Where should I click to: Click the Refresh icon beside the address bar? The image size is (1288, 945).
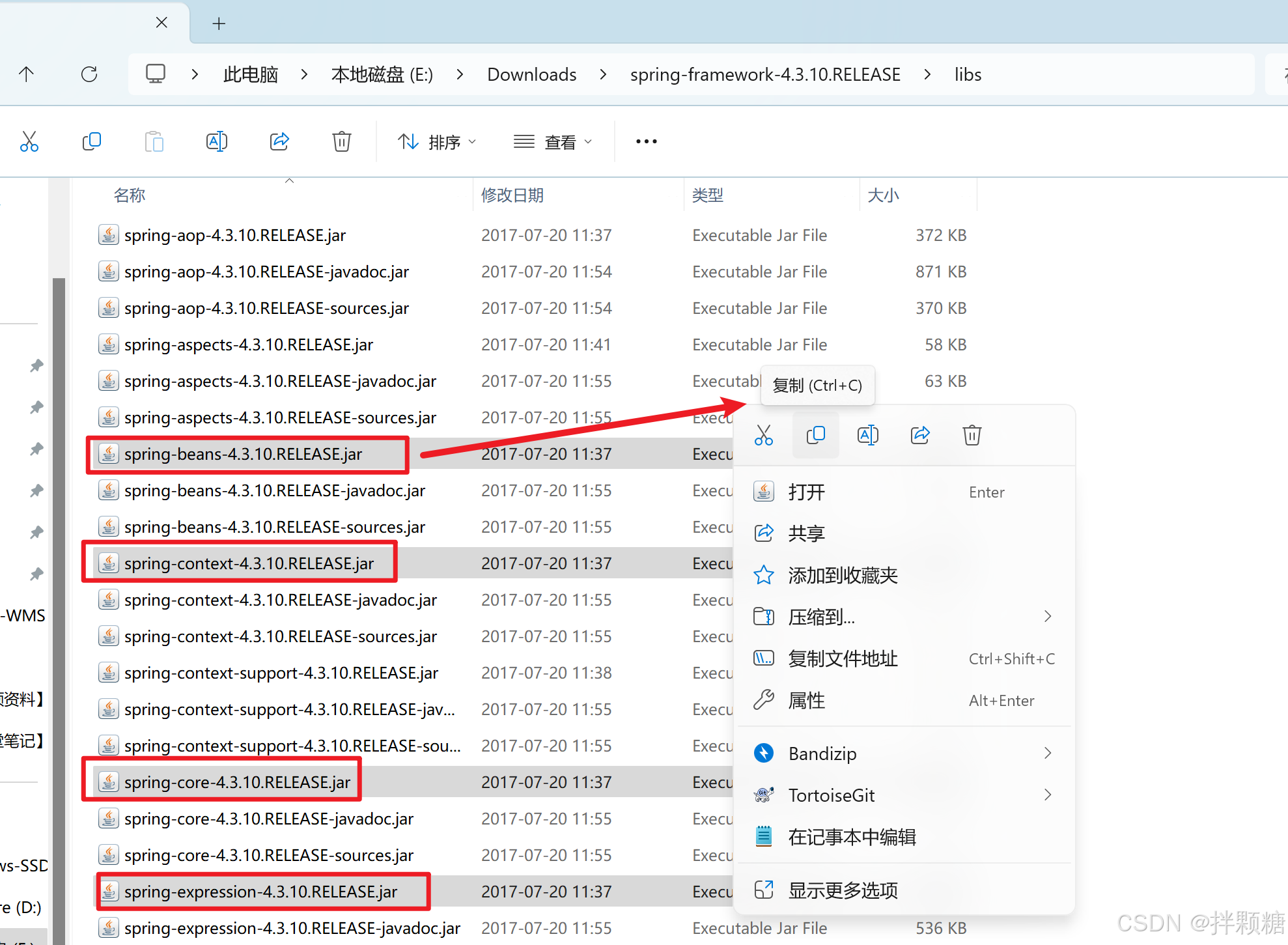(x=89, y=74)
